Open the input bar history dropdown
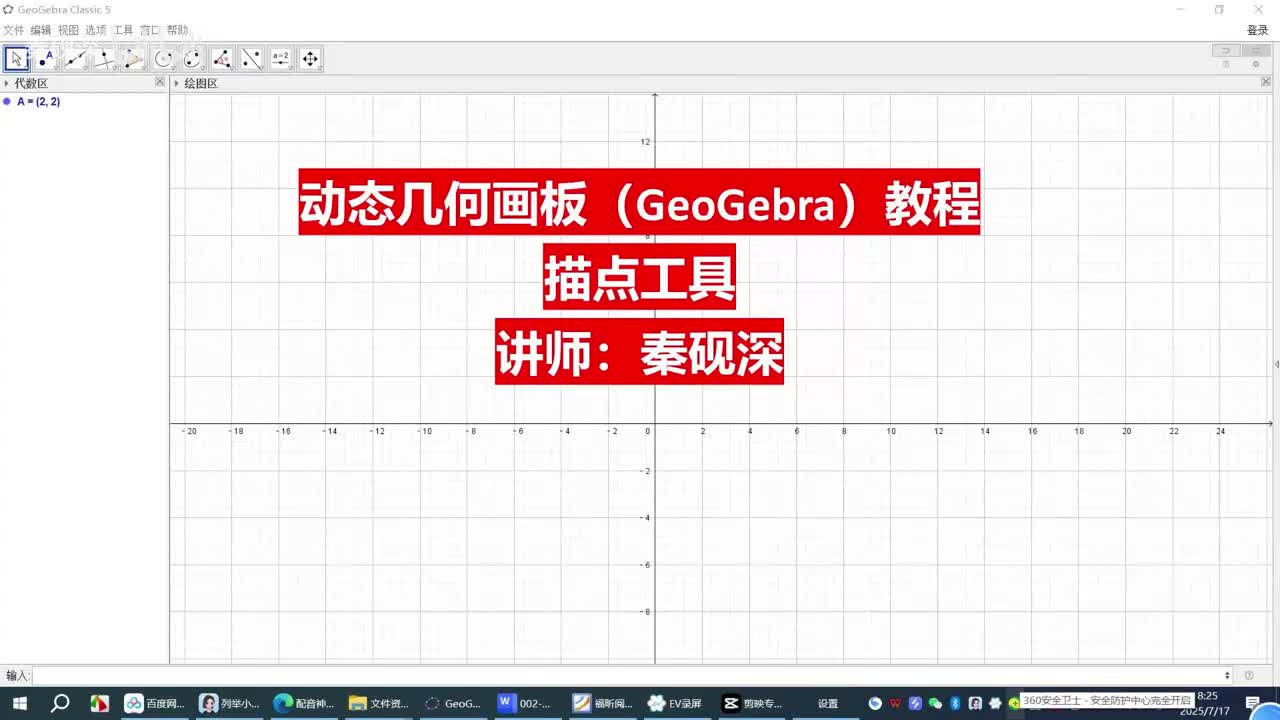 1228,676
